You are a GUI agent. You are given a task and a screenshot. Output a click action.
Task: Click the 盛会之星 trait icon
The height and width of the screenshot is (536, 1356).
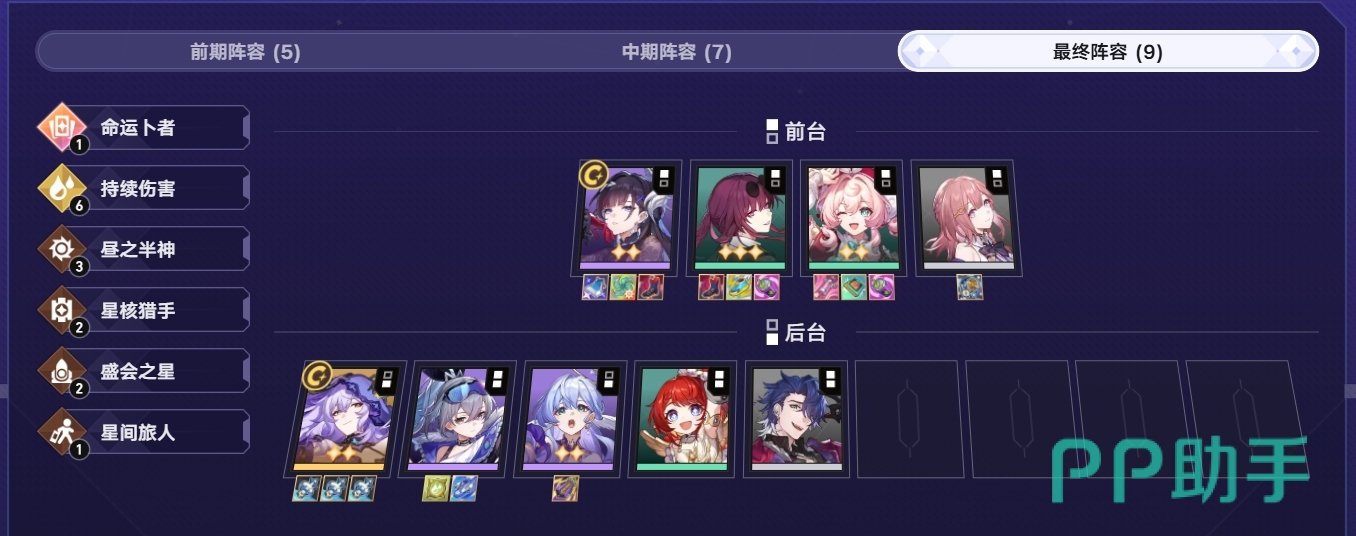tap(64, 372)
